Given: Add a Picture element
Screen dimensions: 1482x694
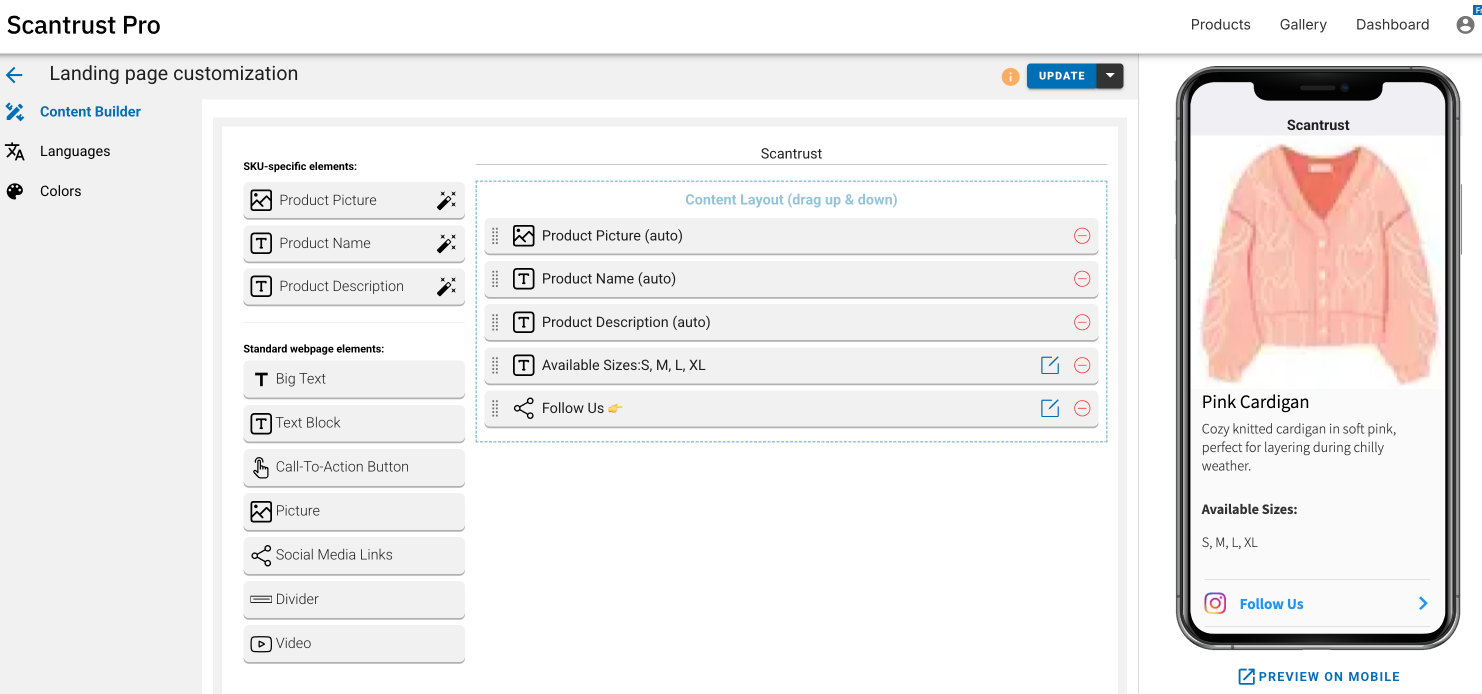Looking at the screenshot, I should click(354, 511).
